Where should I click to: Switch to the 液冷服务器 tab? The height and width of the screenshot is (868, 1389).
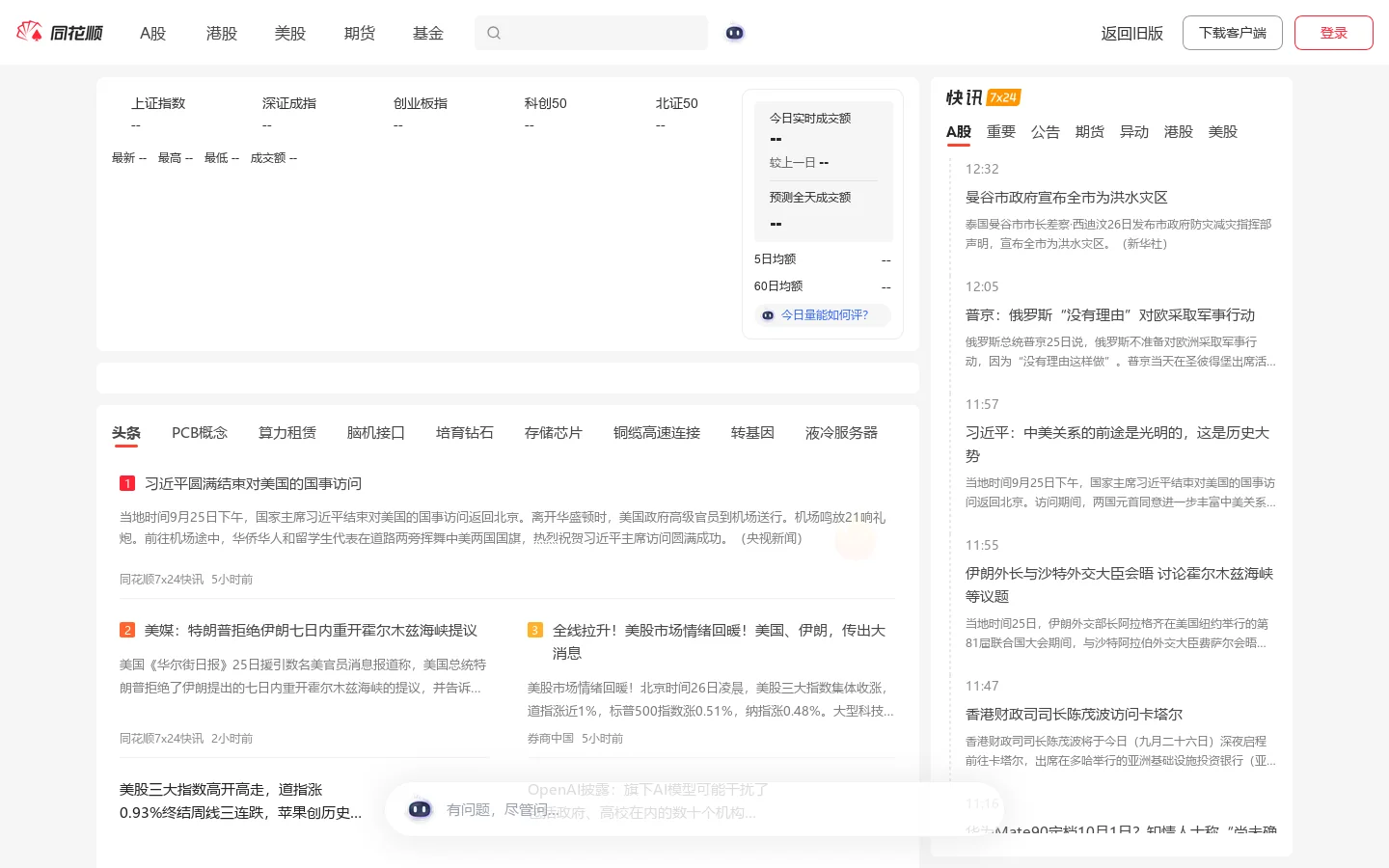click(842, 433)
